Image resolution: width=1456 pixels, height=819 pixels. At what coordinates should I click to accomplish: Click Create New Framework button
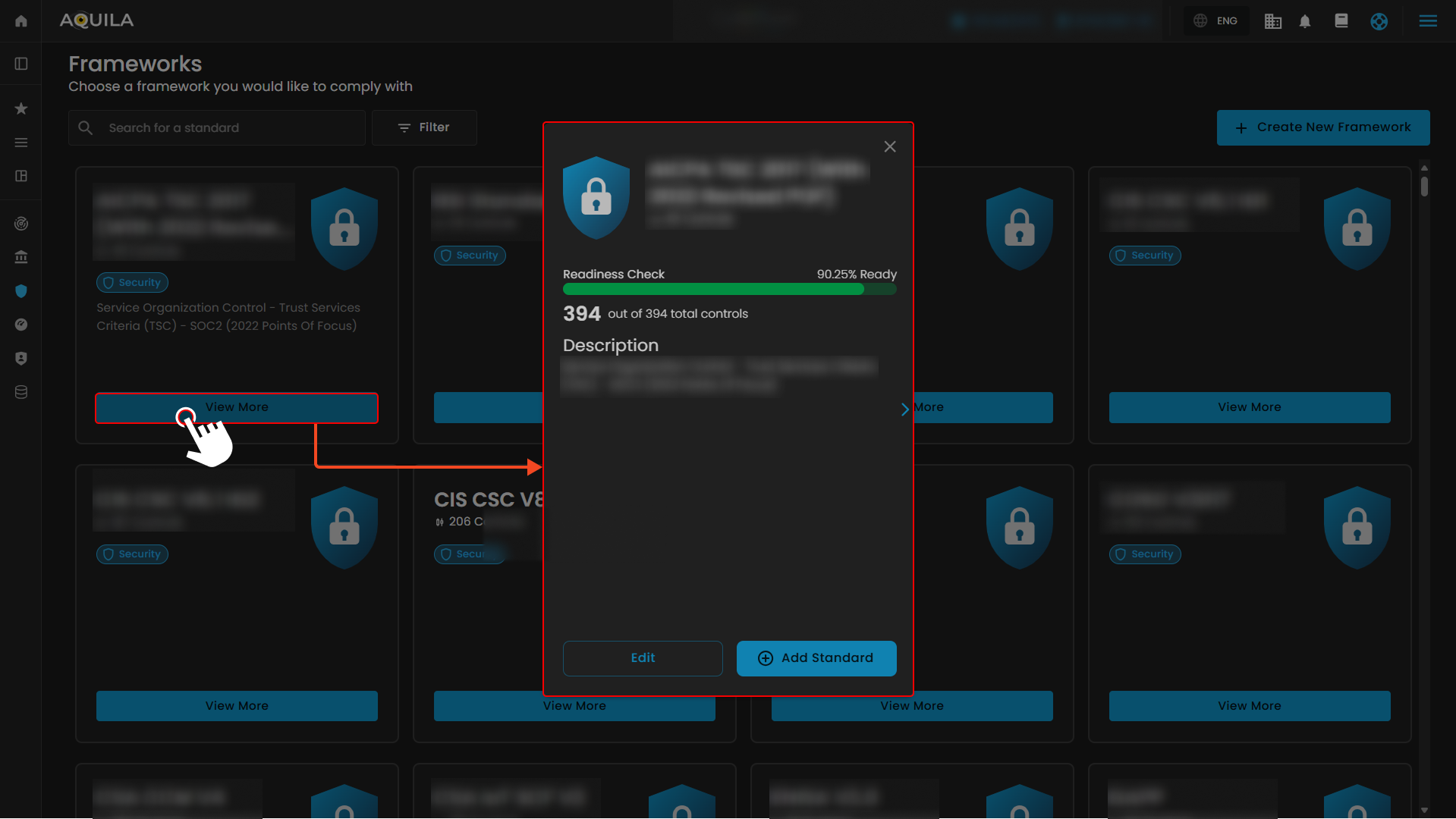1323,127
